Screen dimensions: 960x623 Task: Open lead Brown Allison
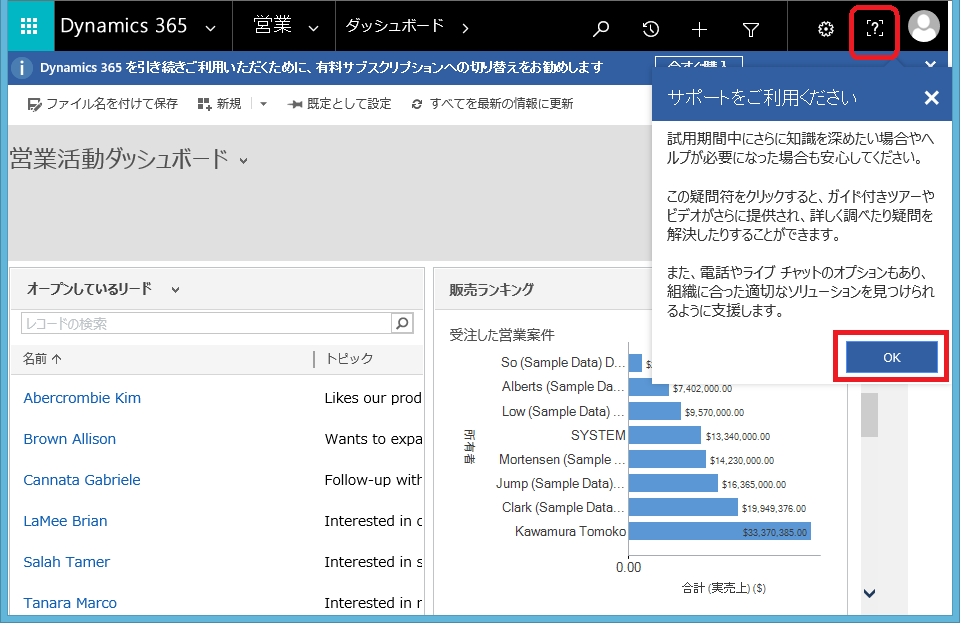click(69, 439)
